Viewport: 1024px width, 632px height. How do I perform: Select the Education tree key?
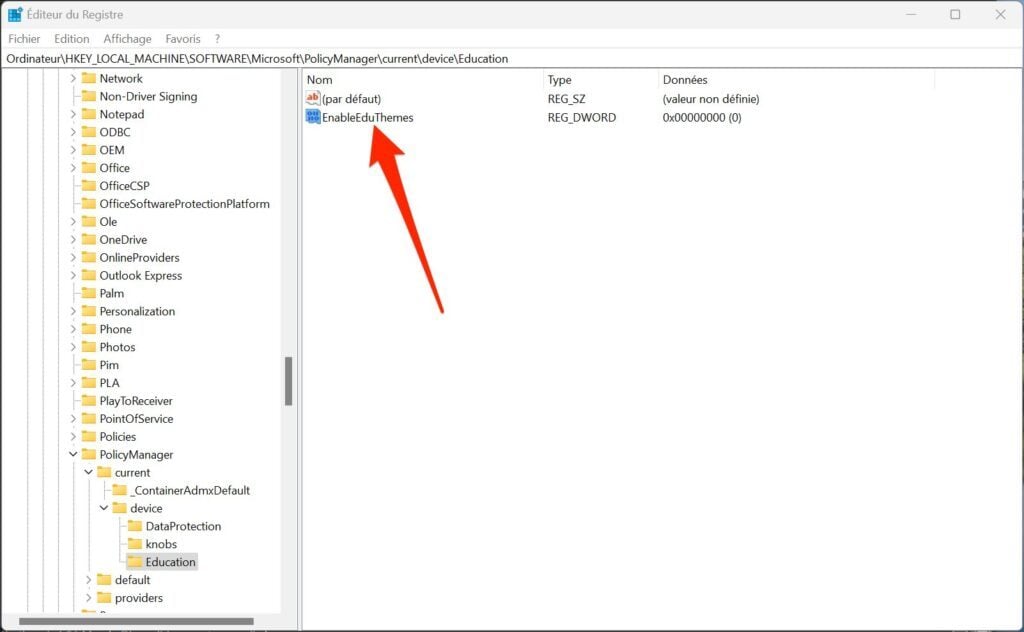pos(170,562)
